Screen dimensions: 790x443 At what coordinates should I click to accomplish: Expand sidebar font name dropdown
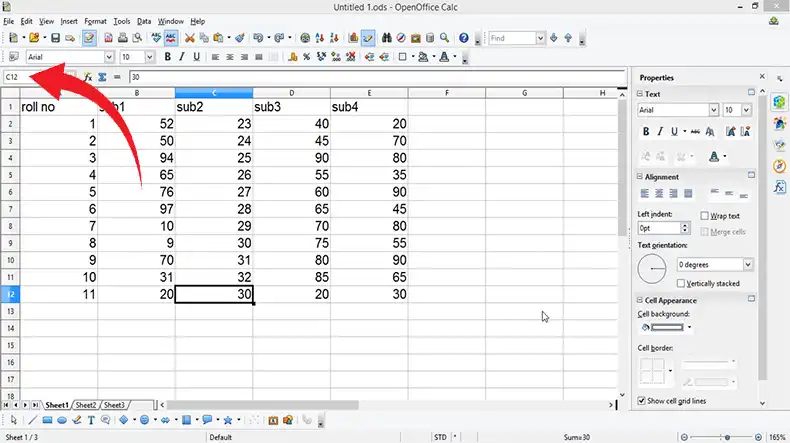coord(713,110)
